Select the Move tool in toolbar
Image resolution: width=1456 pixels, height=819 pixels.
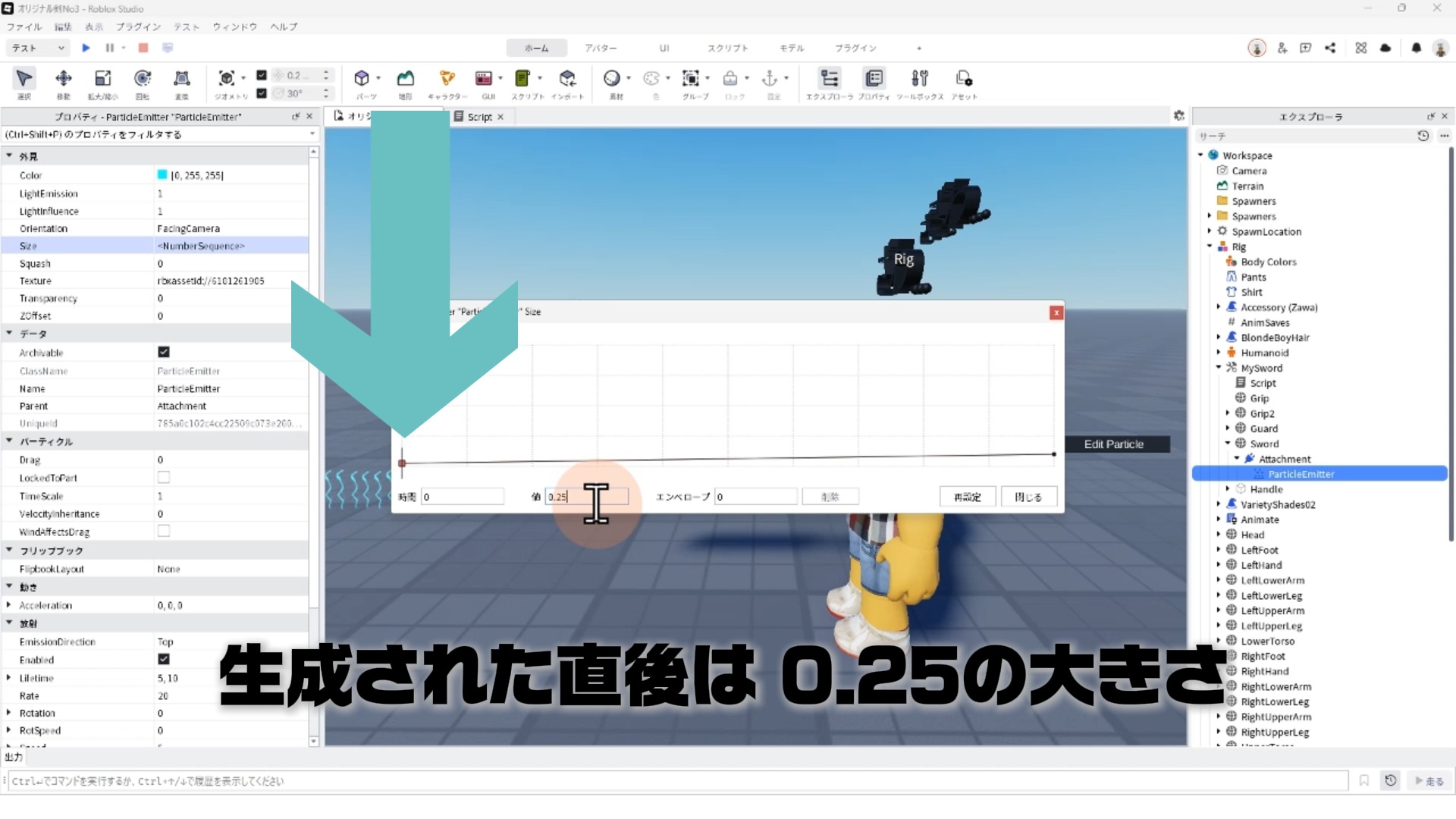(64, 78)
